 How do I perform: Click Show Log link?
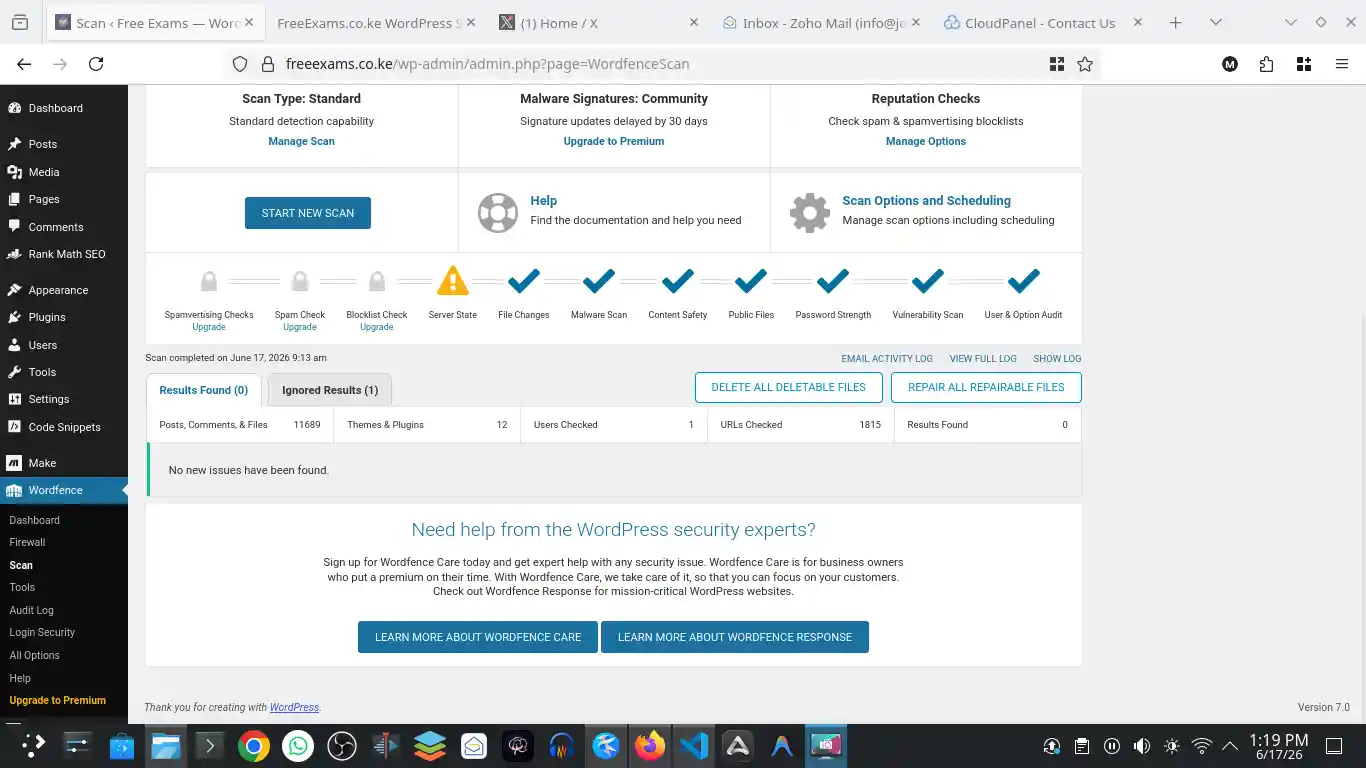point(1057,358)
